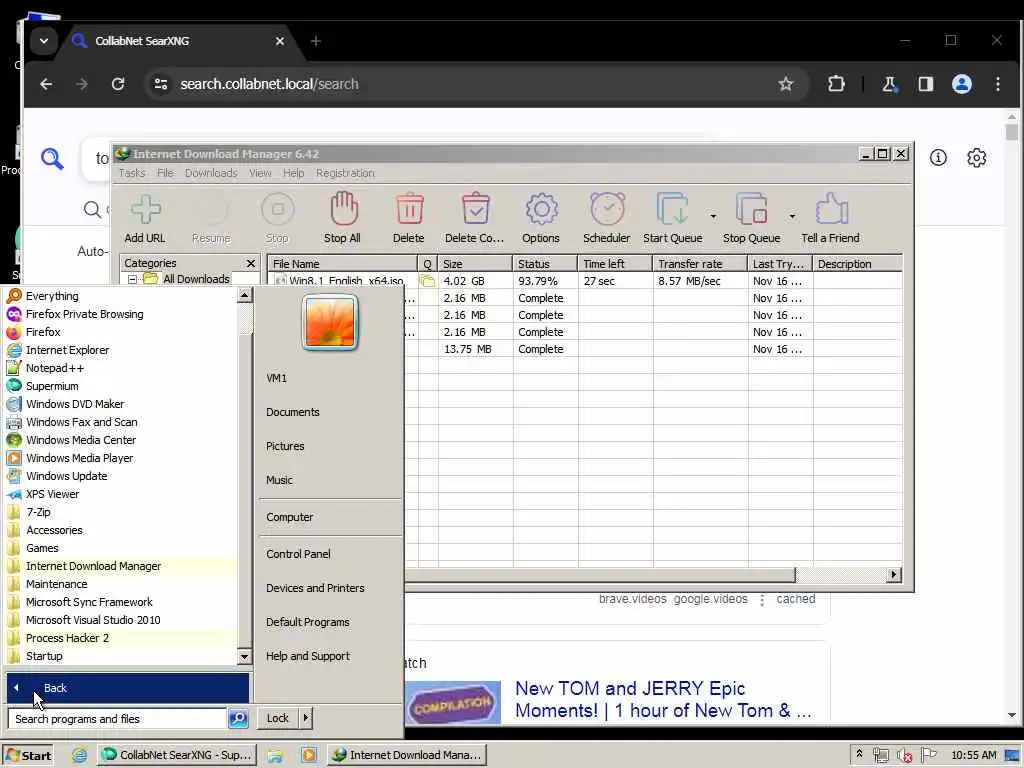Viewport: 1024px width, 768px height.
Task: Click Delete Completed toolbar icon
Action: 475,209
